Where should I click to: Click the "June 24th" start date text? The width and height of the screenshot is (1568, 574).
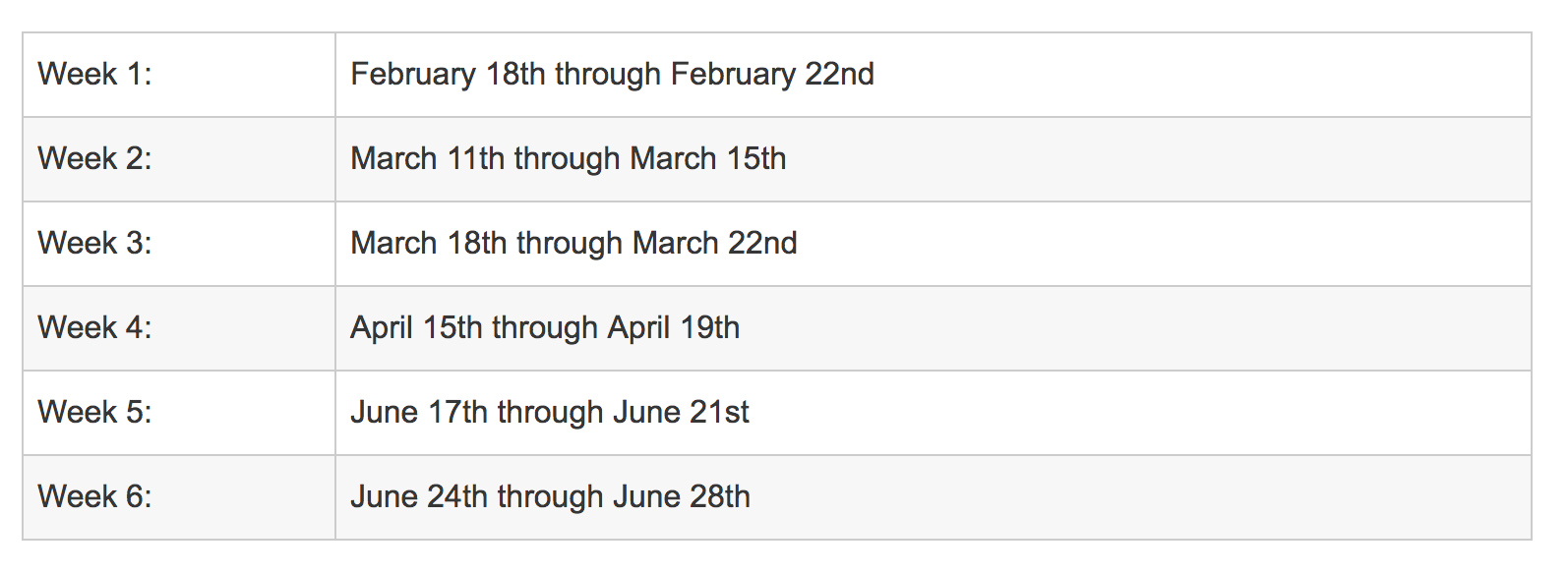pyautogui.click(x=419, y=497)
